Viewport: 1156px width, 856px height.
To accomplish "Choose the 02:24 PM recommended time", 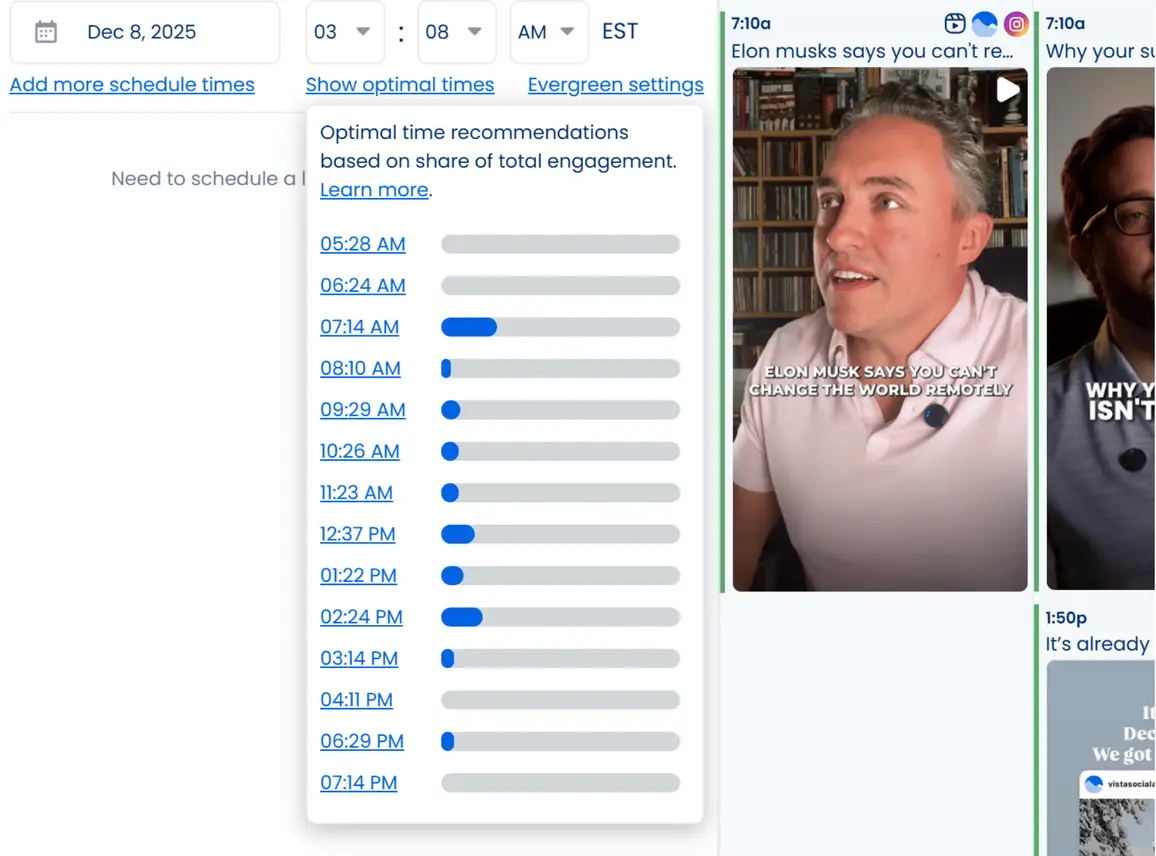I will [361, 617].
